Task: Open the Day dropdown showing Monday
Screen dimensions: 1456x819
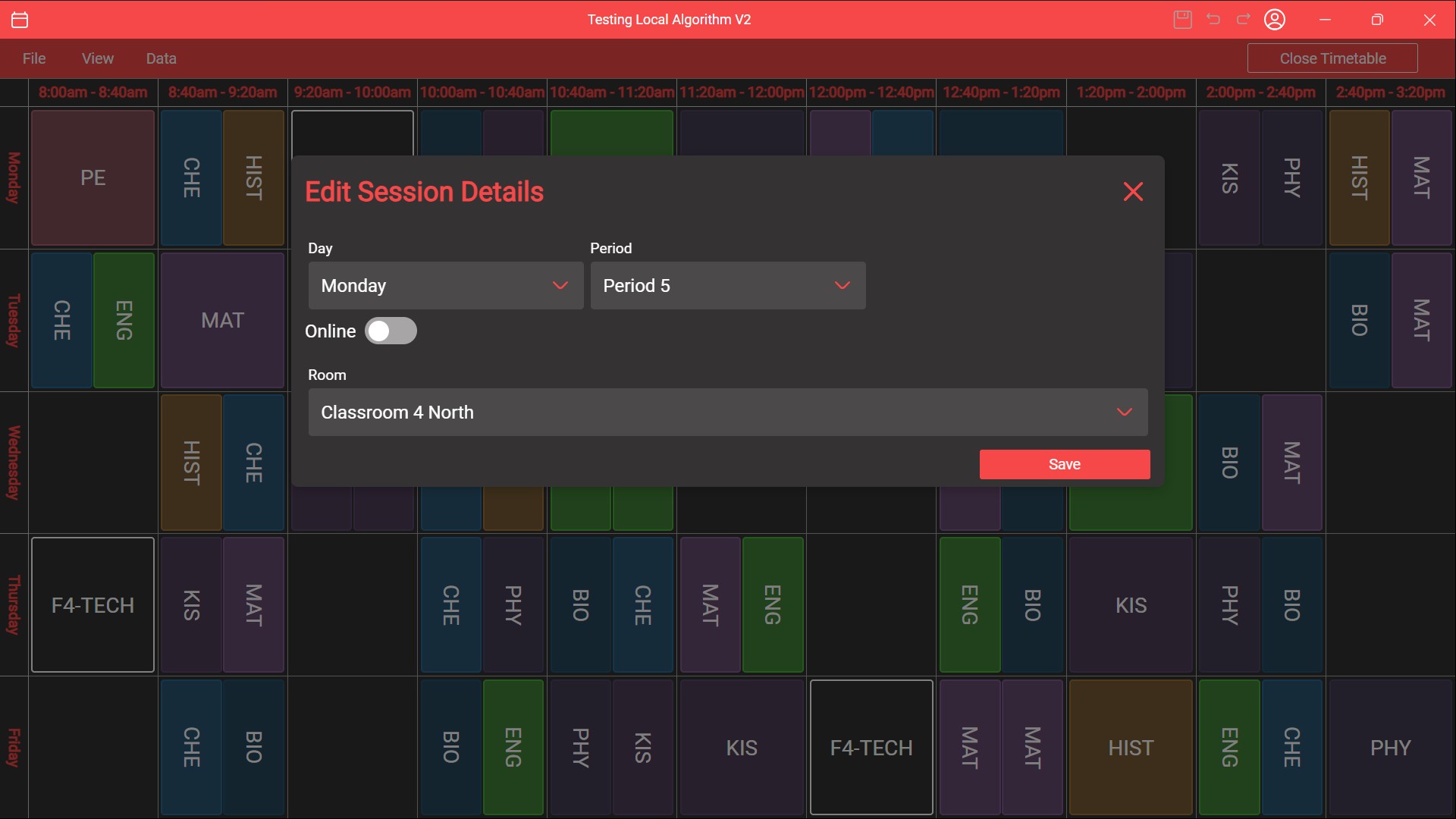Action: (446, 286)
